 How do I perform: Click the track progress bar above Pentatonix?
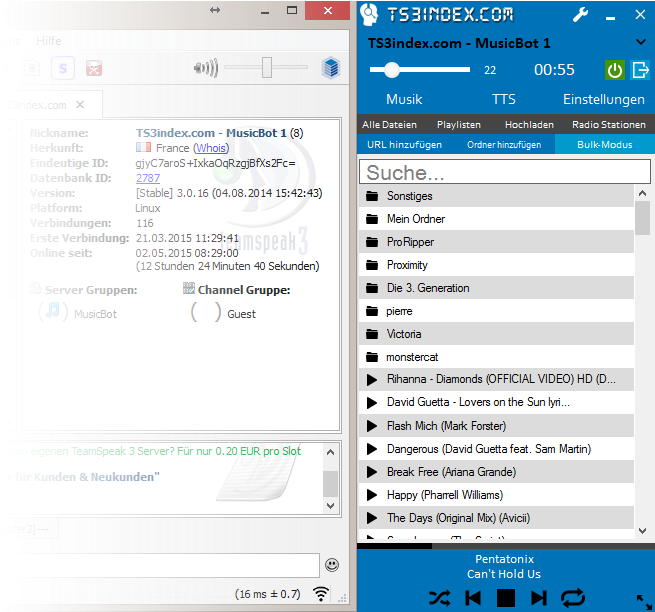point(506,546)
